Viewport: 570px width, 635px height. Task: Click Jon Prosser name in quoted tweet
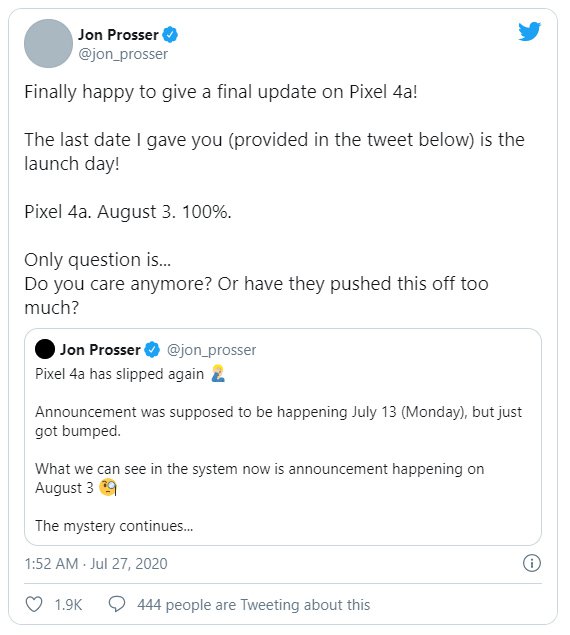click(100, 349)
